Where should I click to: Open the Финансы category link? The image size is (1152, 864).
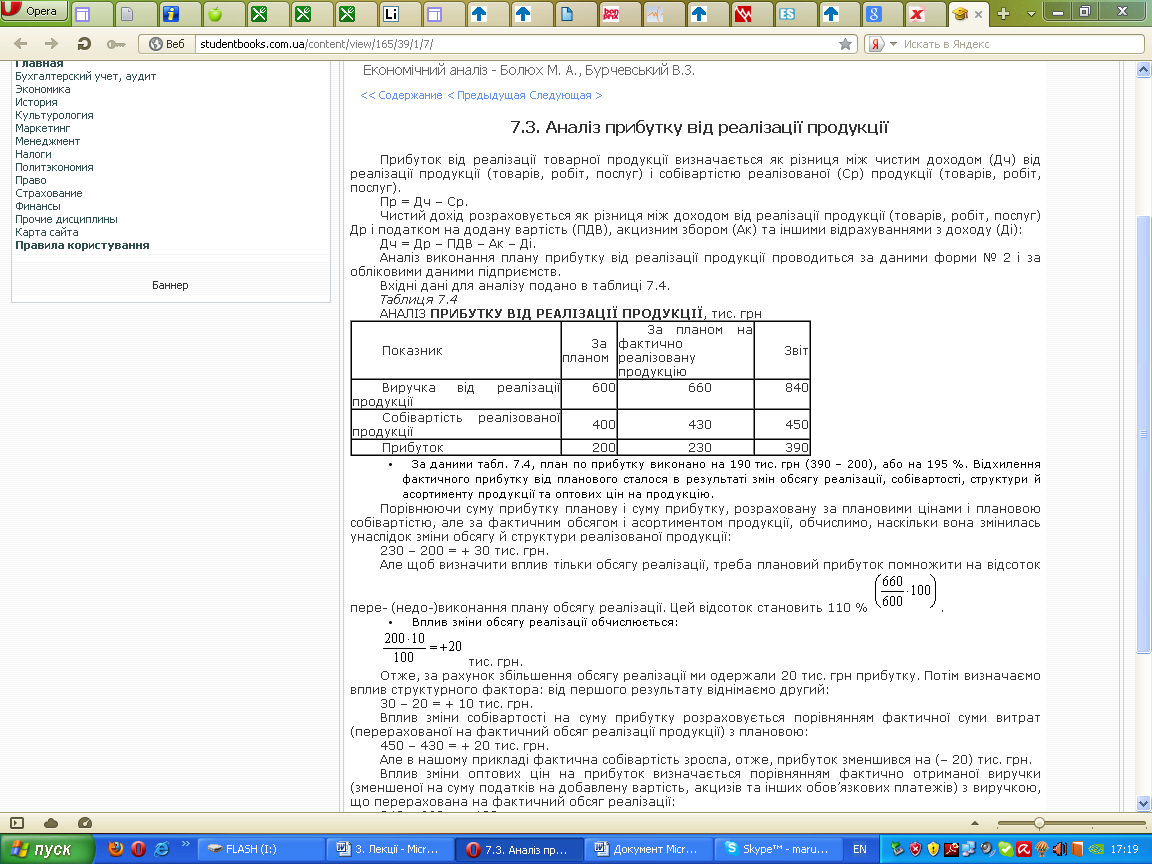click(38, 206)
